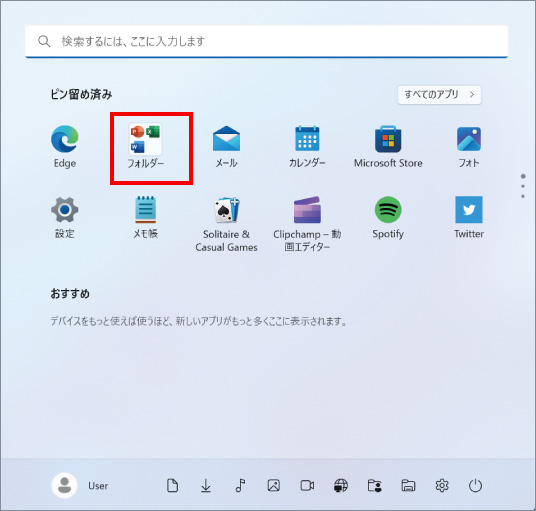Viewport: 536px width, 511px height.
Task: Go to next page of pinned apps dots
Action: pos(523,186)
